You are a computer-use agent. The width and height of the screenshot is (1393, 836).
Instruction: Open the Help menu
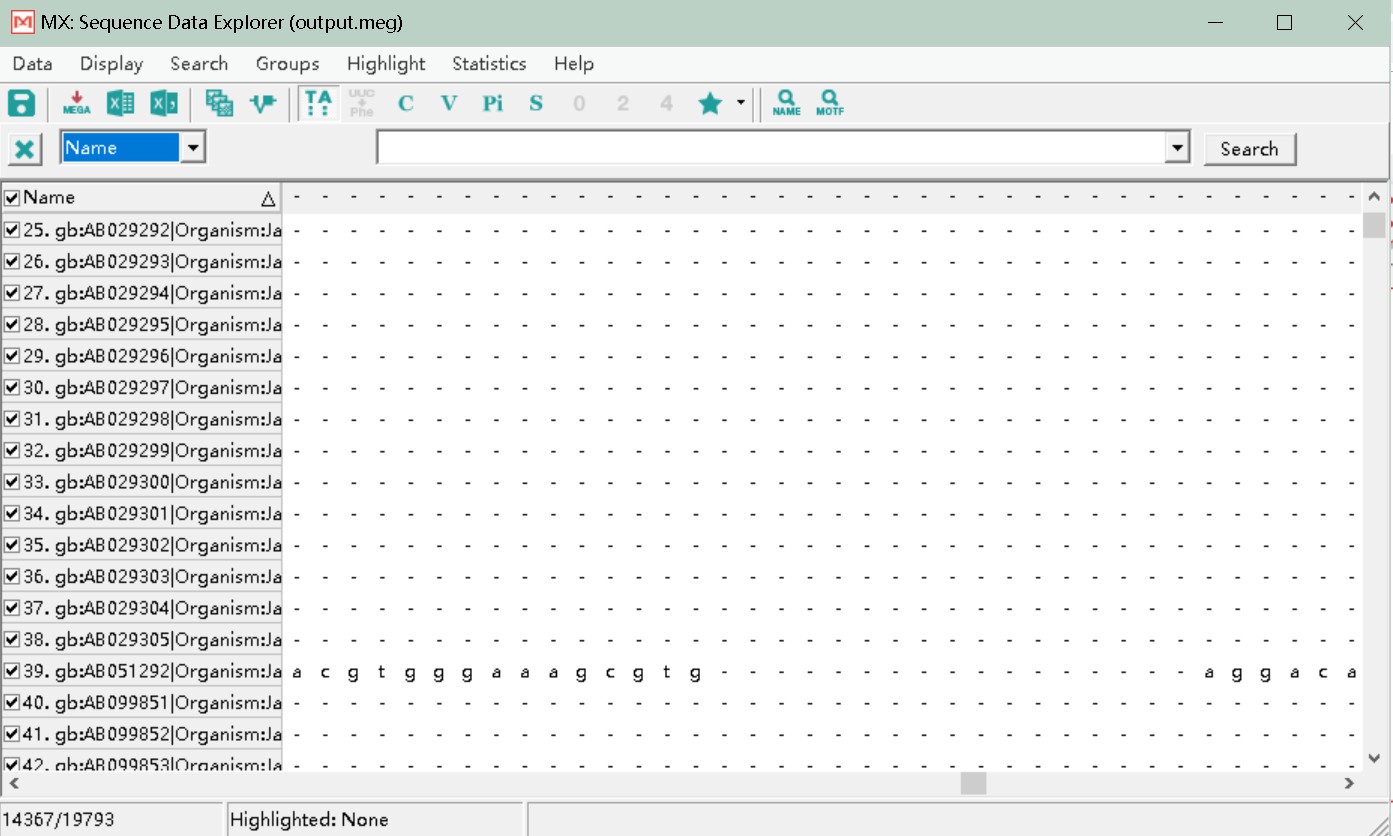coord(574,64)
